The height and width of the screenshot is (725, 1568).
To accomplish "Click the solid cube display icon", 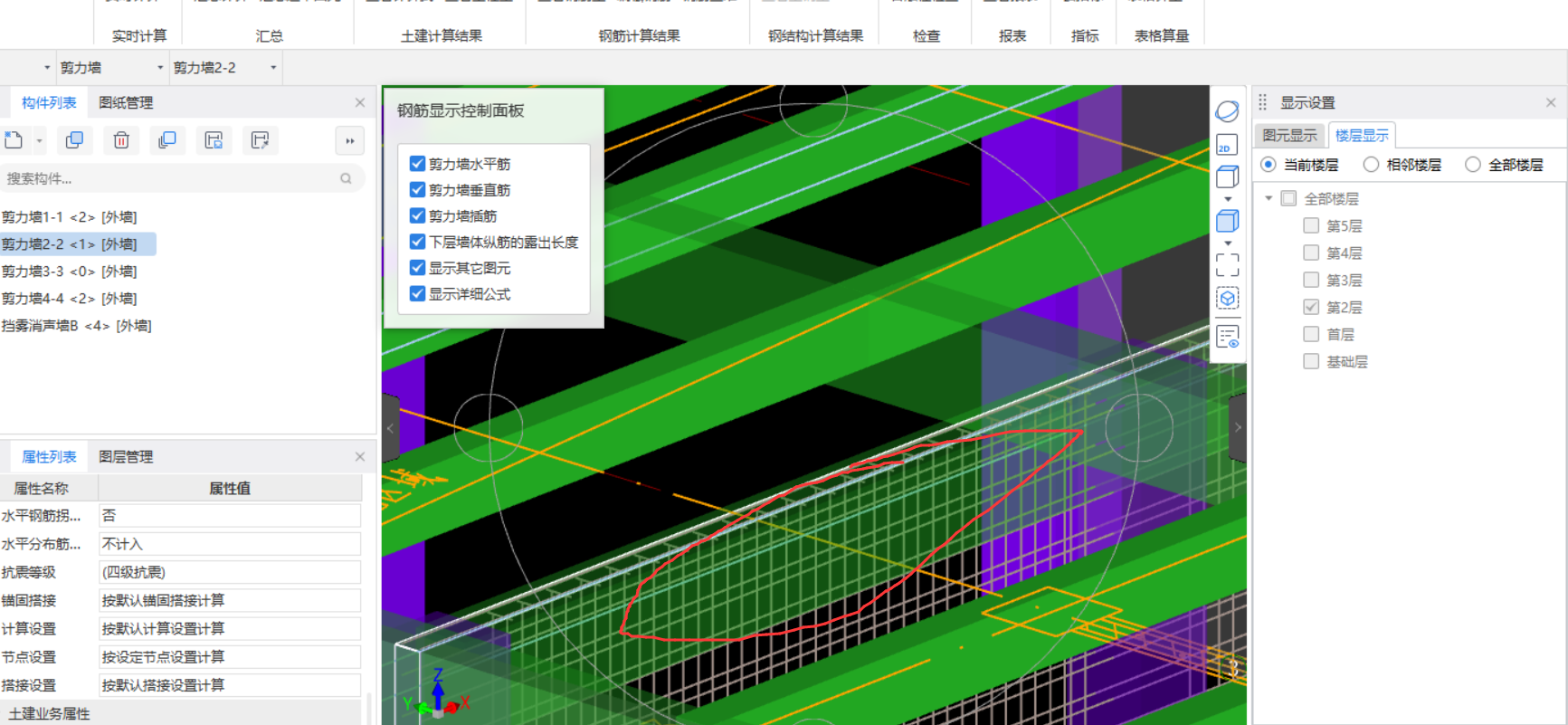I will [x=1227, y=221].
